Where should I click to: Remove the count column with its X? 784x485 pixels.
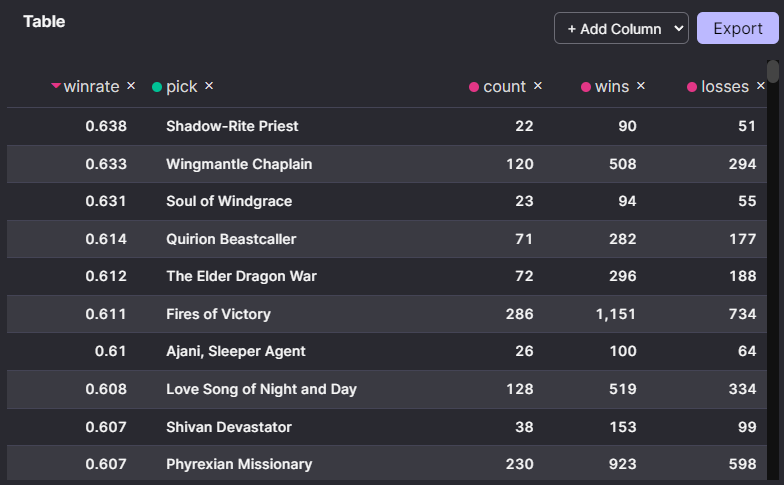538,86
